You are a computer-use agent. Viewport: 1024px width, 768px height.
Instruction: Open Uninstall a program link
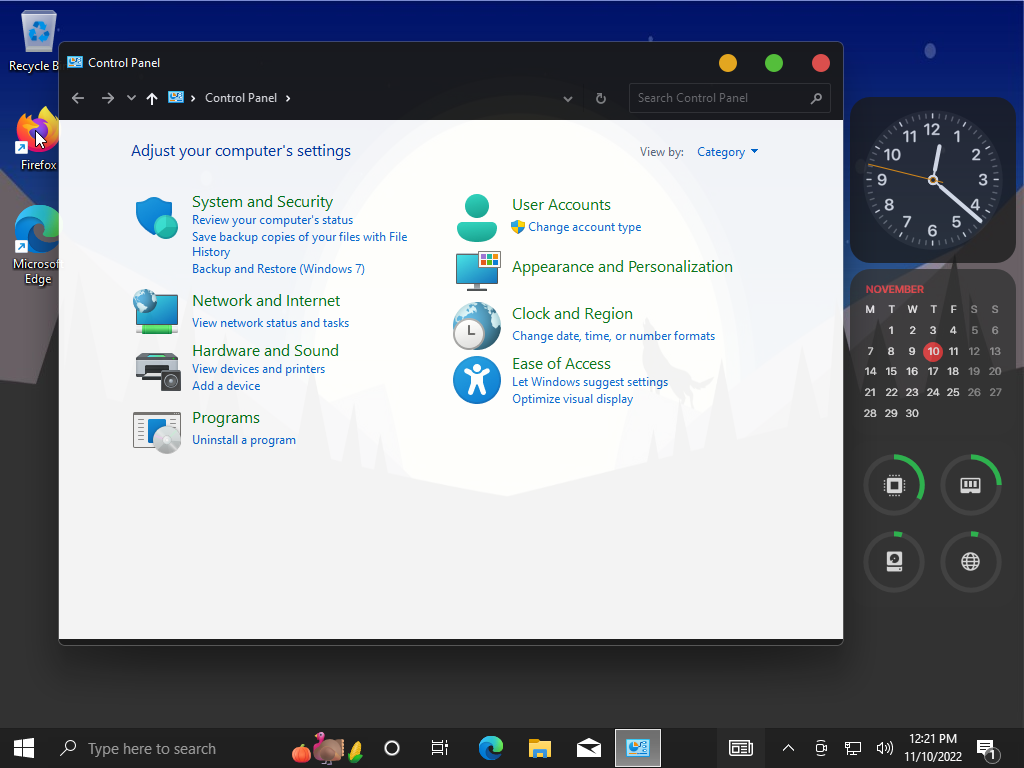pyautogui.click(x=244, y=440)
